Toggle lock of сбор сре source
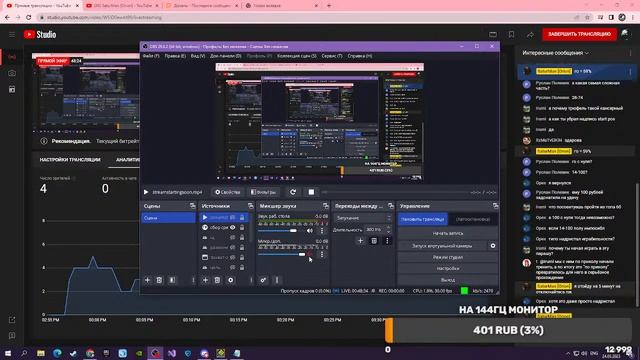Screen dimensions: 640x360 [x=242, y=227]
